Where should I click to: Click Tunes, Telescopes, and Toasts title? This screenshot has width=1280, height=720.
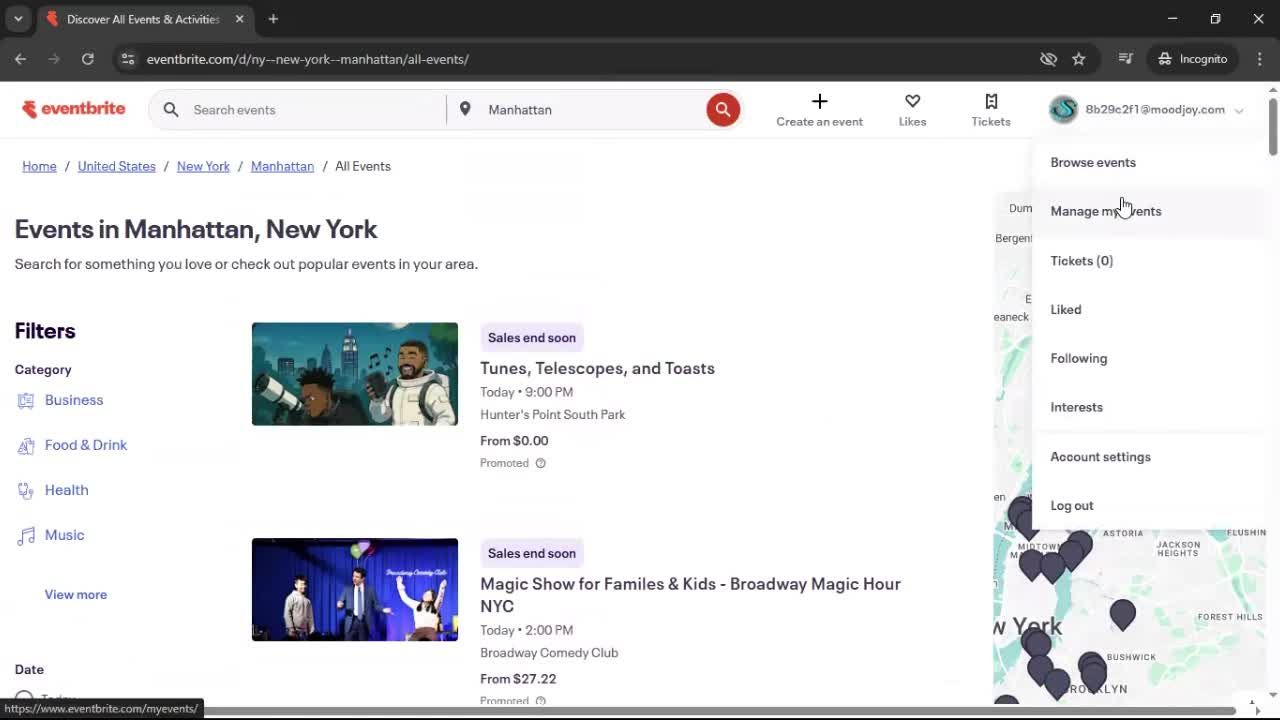click(597, 368)
